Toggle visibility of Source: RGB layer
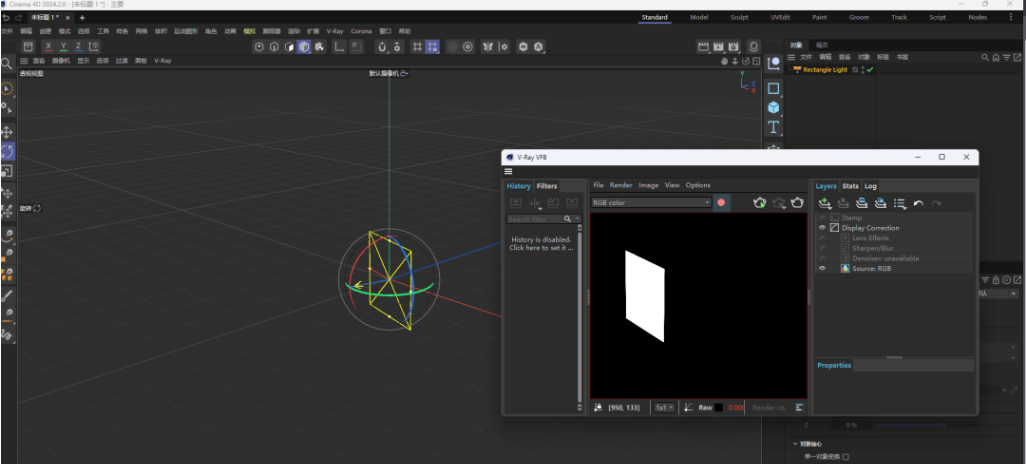This screenshot has height=464, width=1026. coord(822,268)
